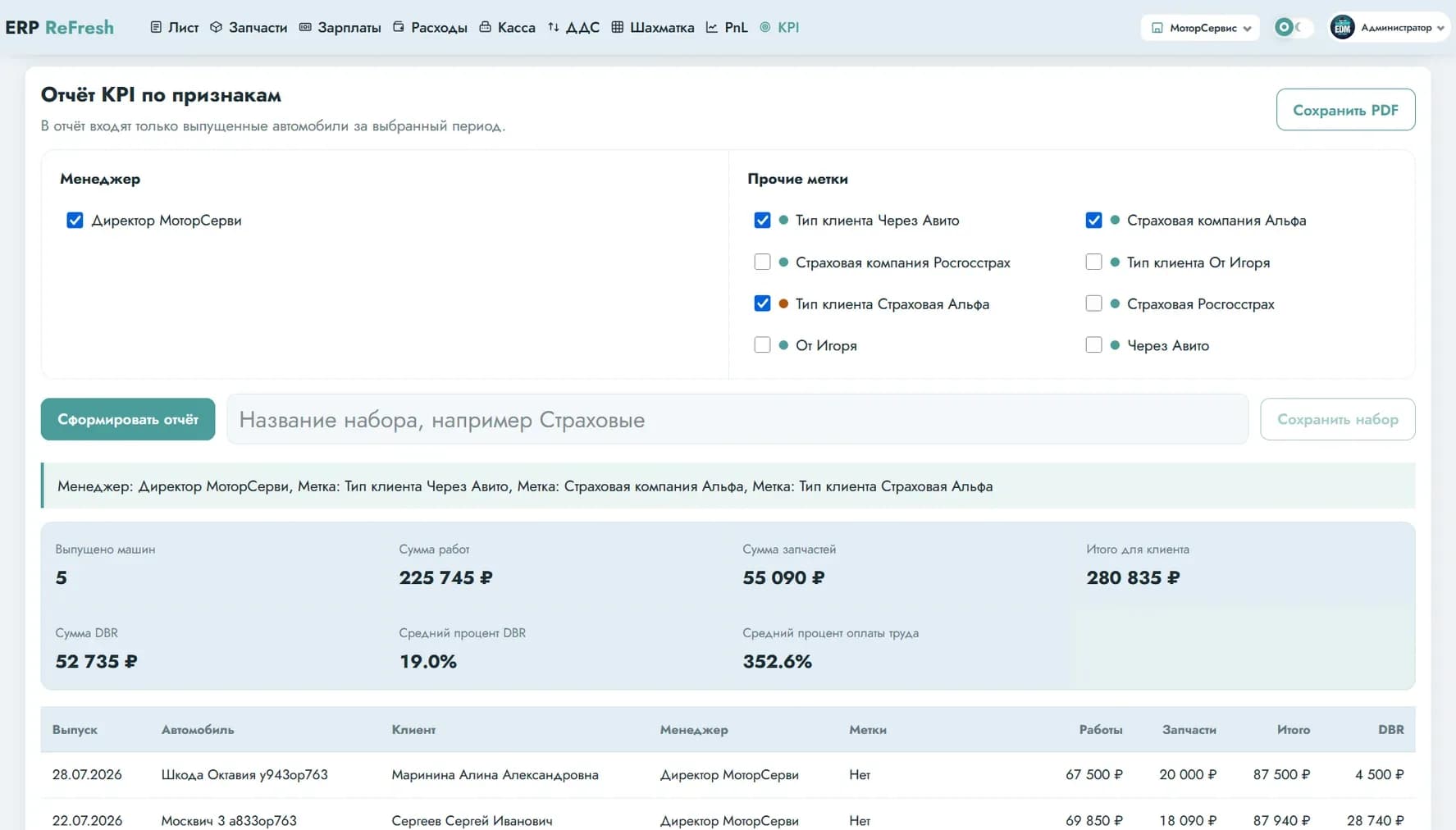Screen dimensions: 1456x830
Task: Go to the Зарплаты page
Action: (340, 27)
